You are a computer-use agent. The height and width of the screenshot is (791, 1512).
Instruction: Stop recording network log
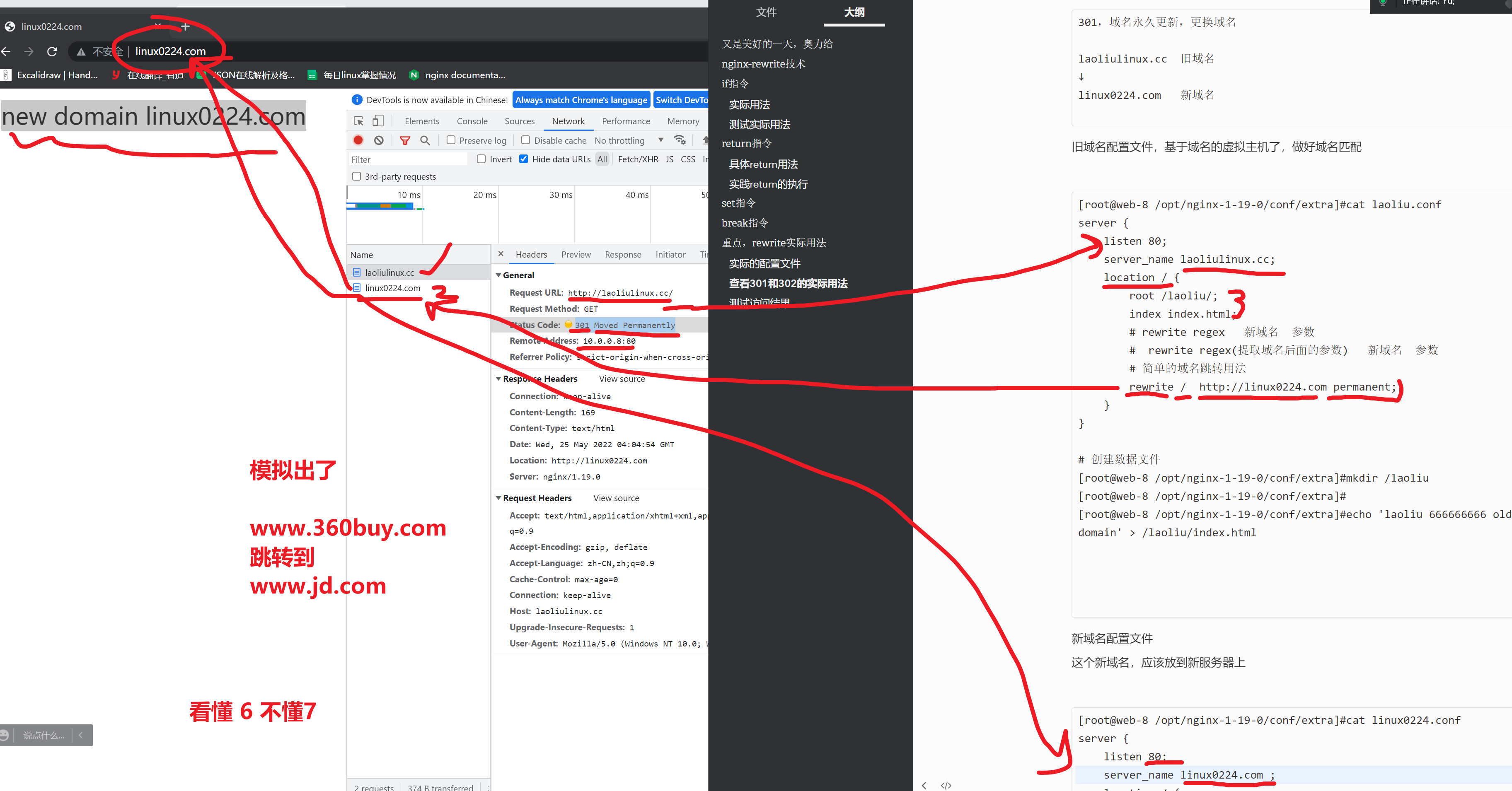[358, 140]
